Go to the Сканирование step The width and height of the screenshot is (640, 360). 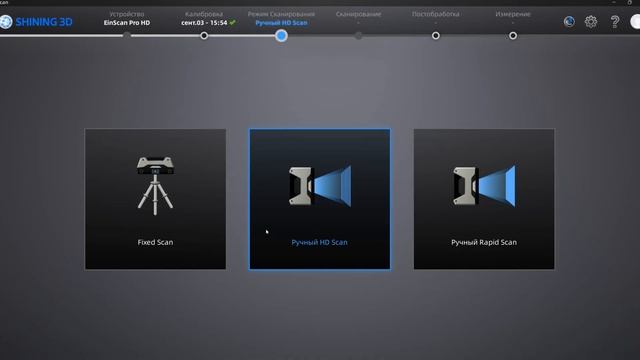[x=358, y=14]
